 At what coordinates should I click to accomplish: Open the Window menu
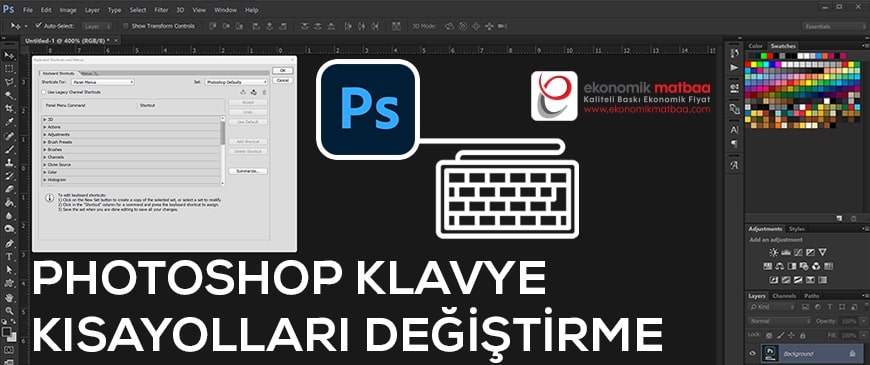(x=225, y=10)
